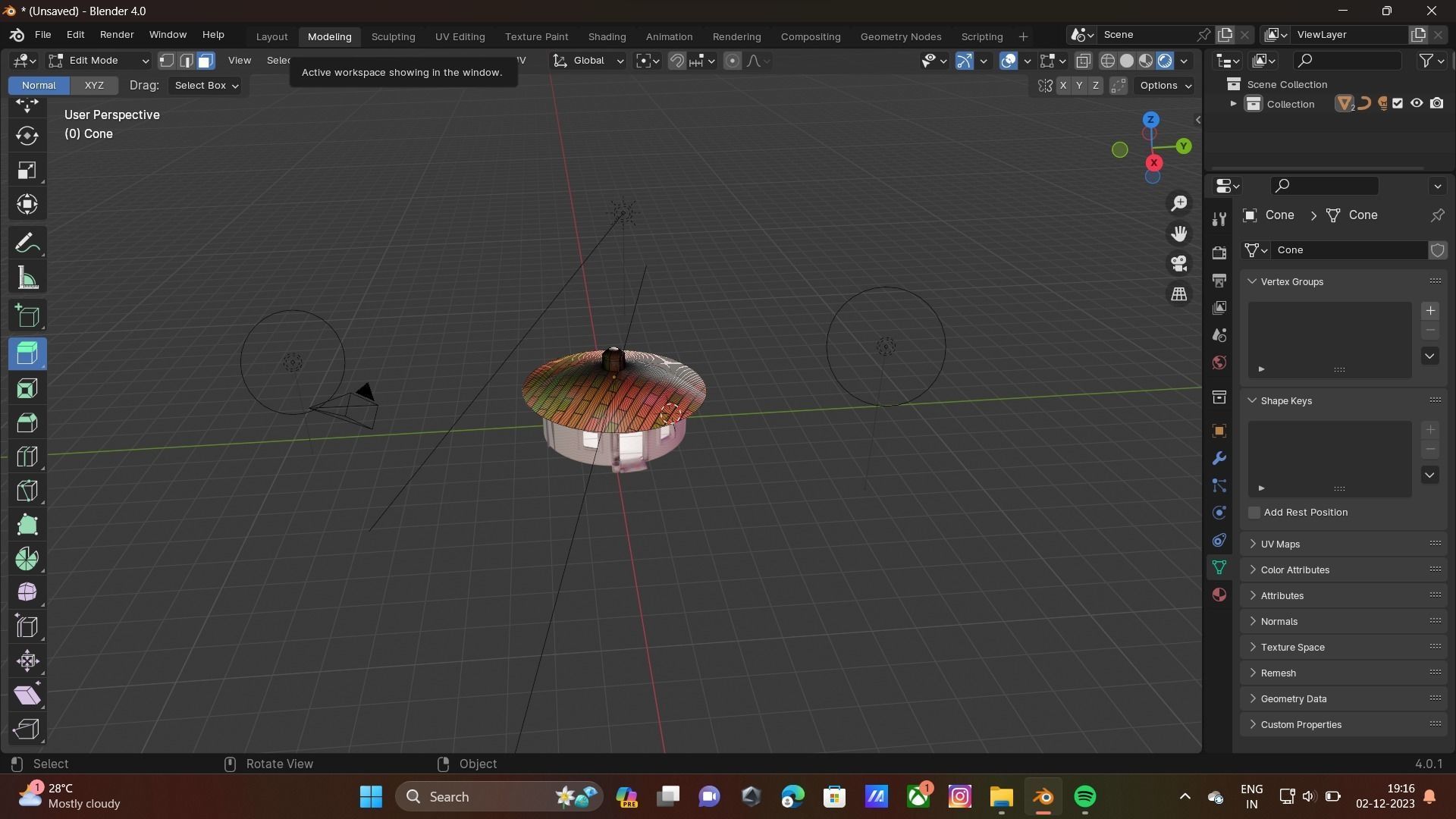
Task: Switch to Geometry Nodes workspace tab
Action: coord(901,36)
